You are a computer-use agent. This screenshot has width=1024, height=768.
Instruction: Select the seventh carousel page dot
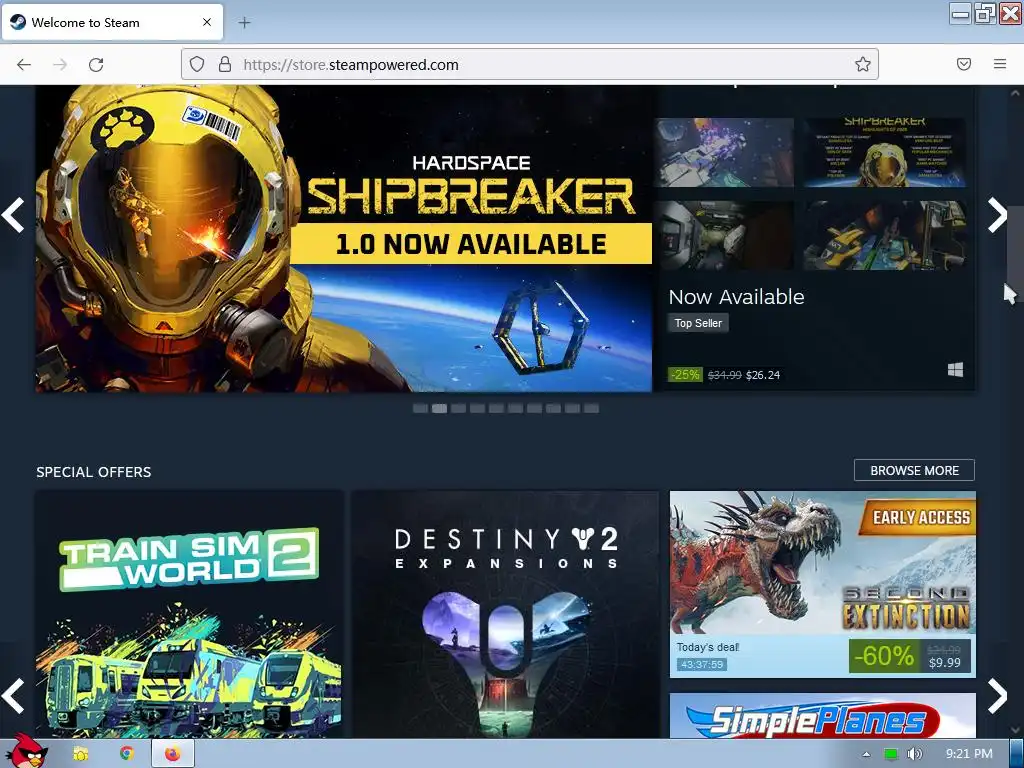point(534,409)
